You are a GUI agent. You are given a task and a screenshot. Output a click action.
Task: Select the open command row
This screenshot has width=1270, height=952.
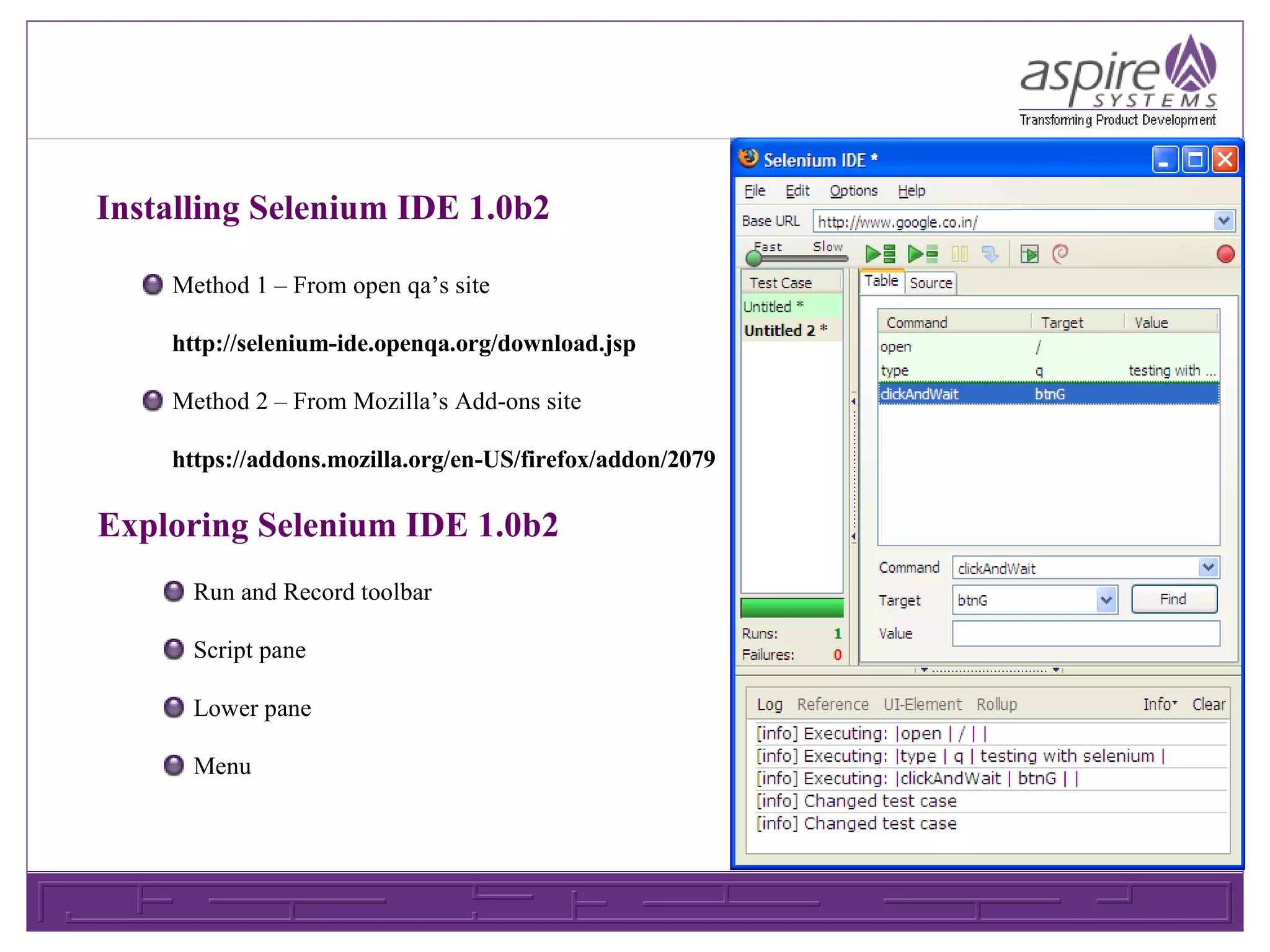1049,346
